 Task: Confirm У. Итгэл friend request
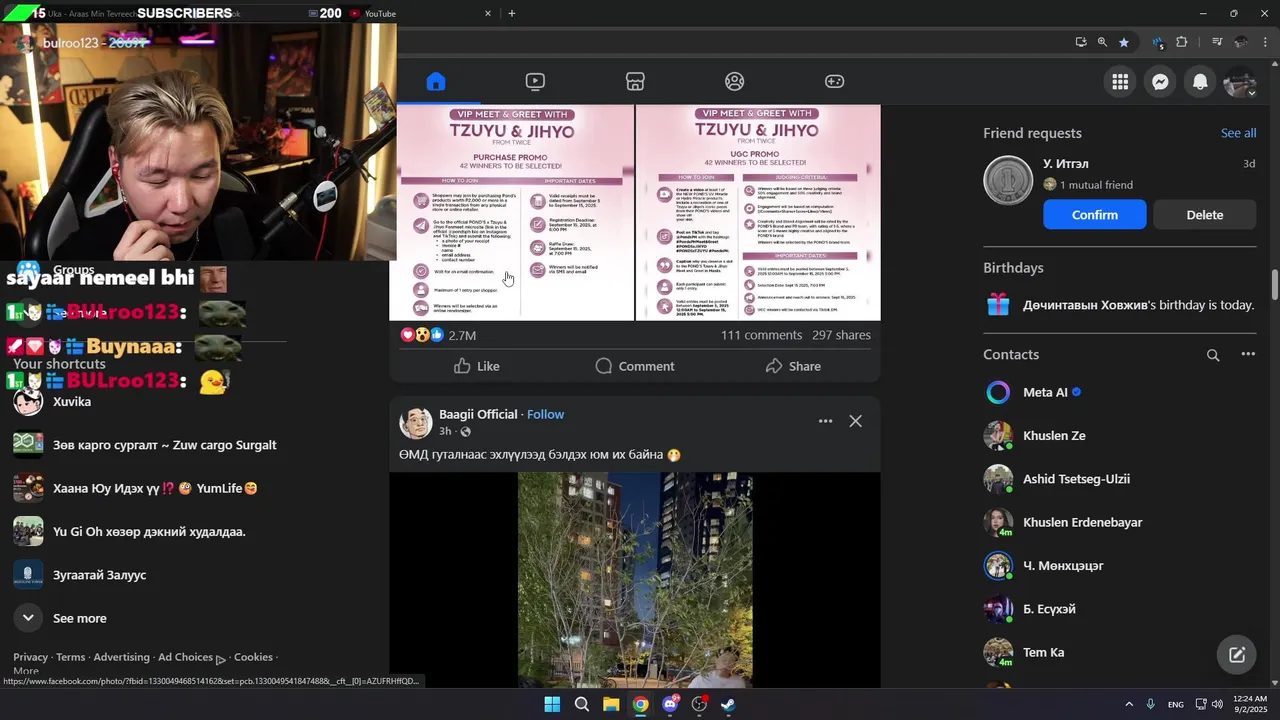(1095, 215)
